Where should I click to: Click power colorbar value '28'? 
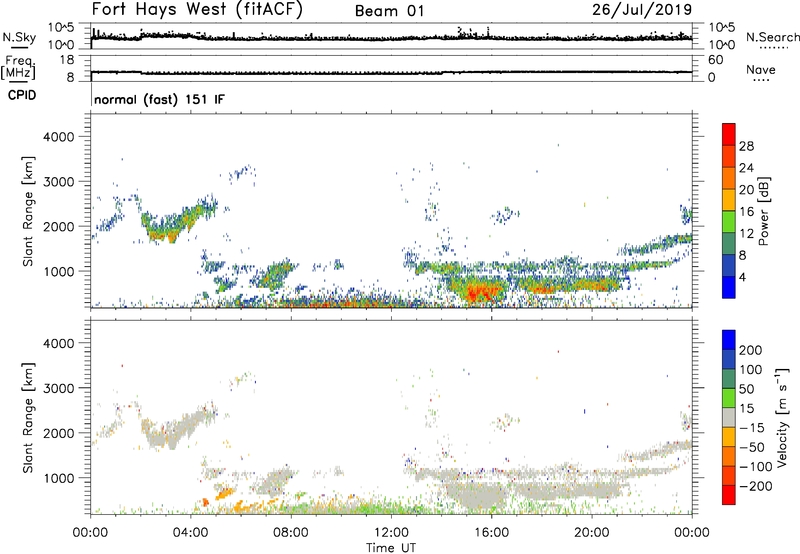tap(746, 146)
